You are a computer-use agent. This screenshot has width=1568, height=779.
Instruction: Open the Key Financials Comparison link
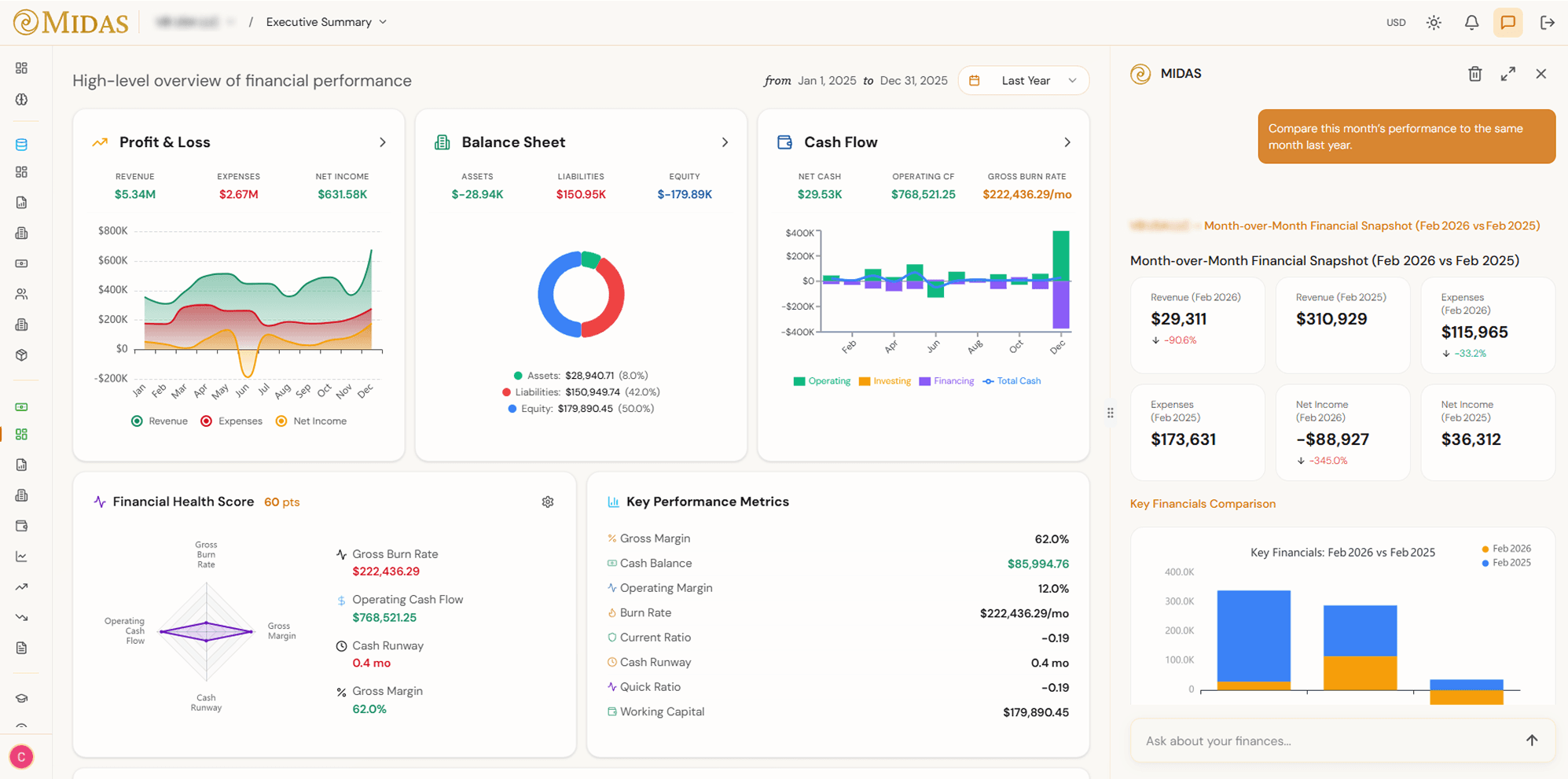click(1203, 503)
